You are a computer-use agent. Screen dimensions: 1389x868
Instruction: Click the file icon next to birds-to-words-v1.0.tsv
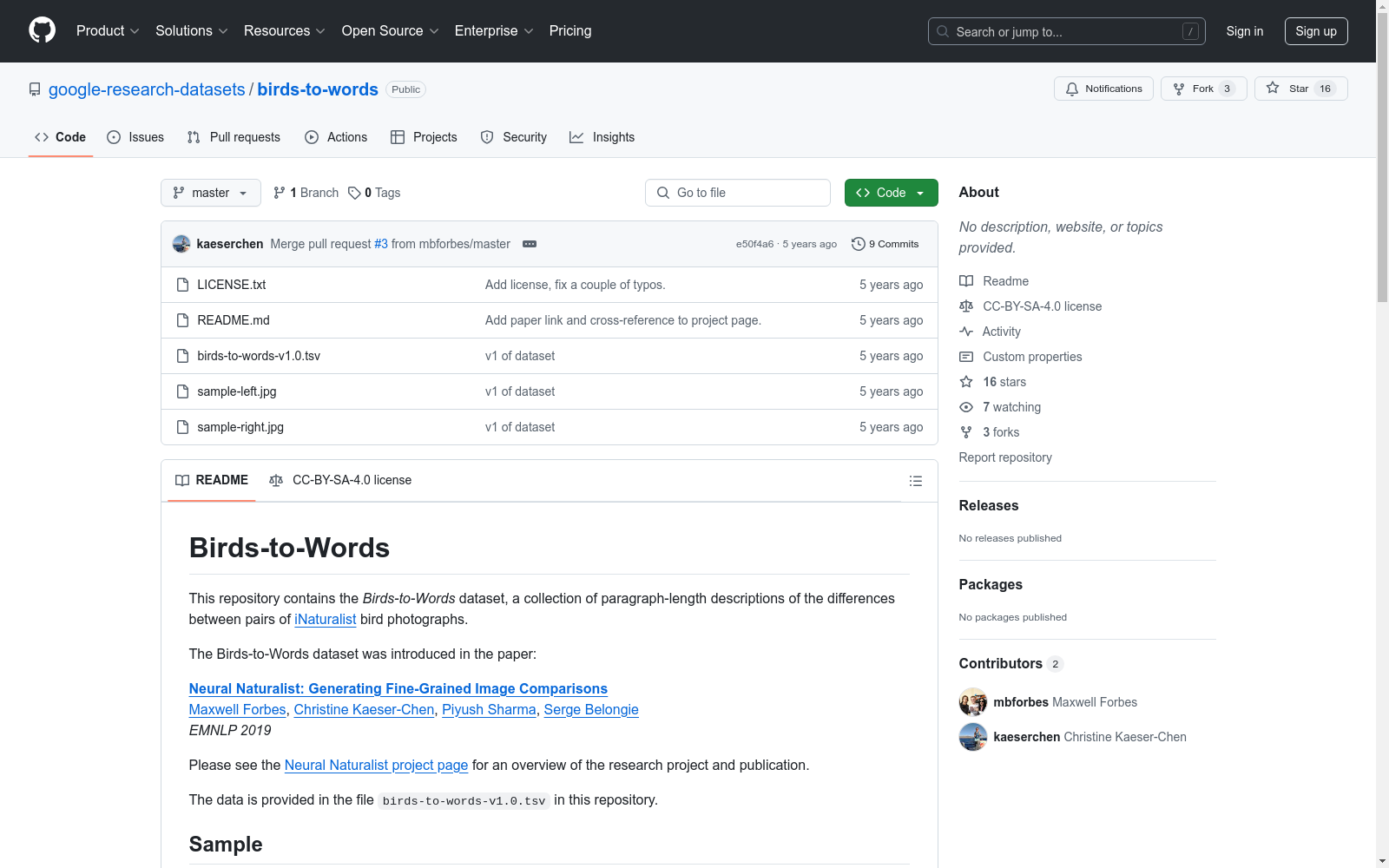(182, 356)
